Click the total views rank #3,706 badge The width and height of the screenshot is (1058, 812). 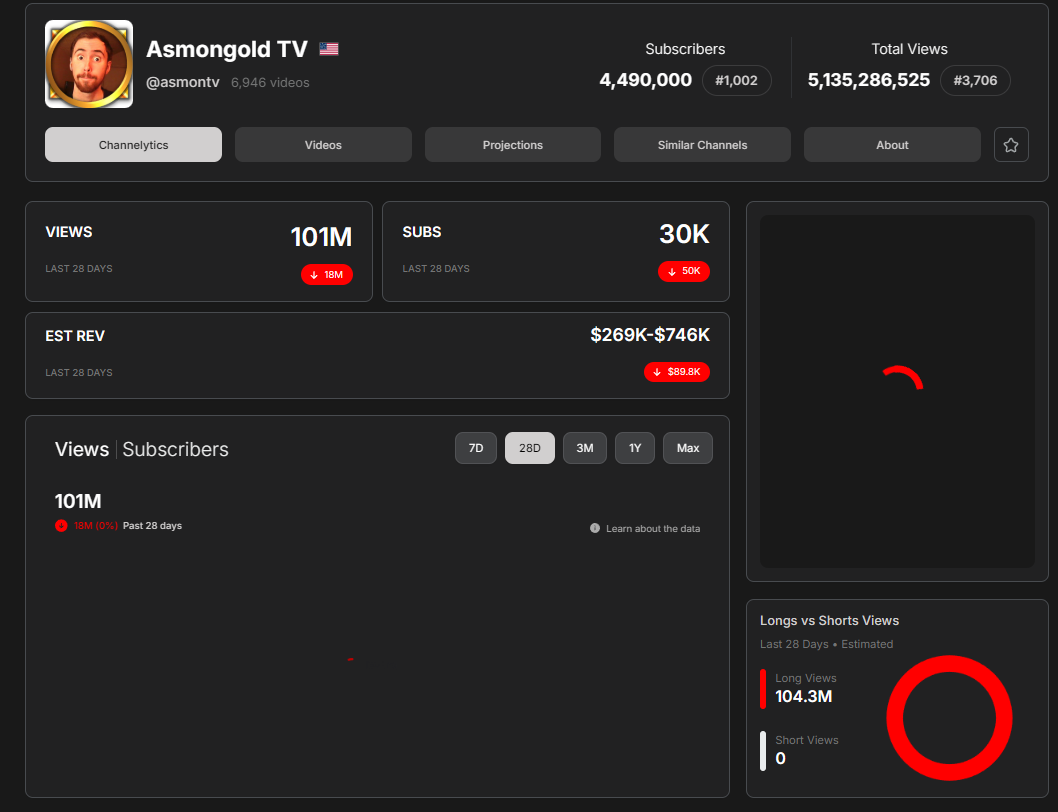[x=975, y=80]
